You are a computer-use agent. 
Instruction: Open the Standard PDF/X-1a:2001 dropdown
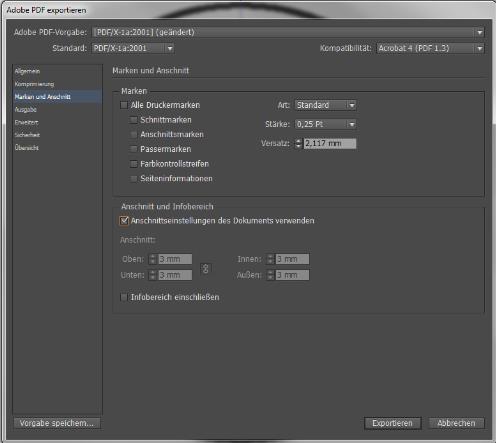click(133, 48)
